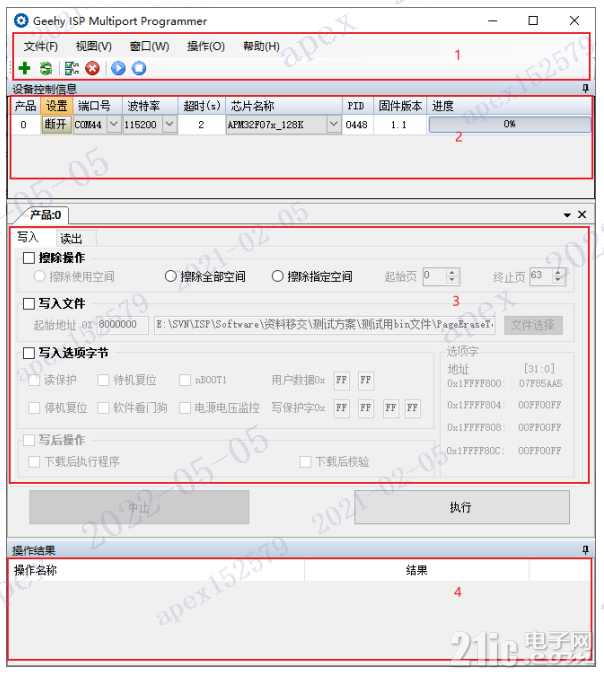Open the 产品:0 tab list arrow

click(567, 215)
